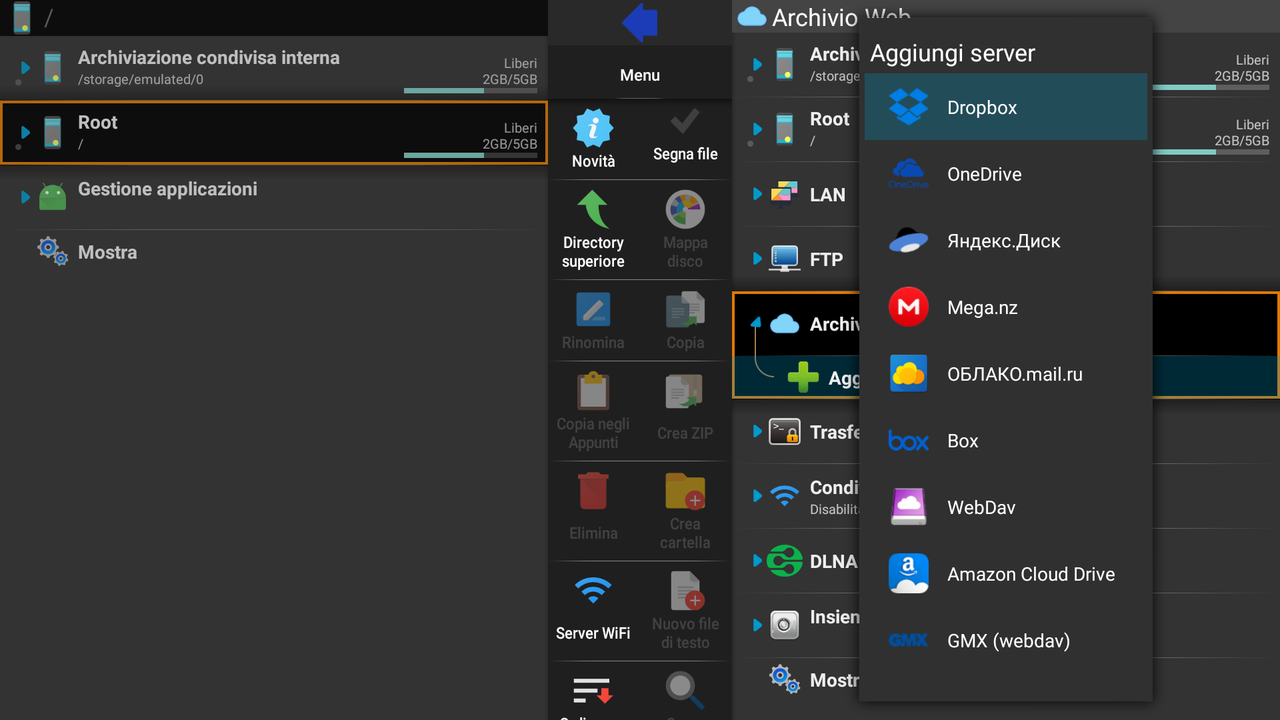This screenshot has height=720, width=1280.
Task: Click the Copia files button
Action: click(685, 321)
